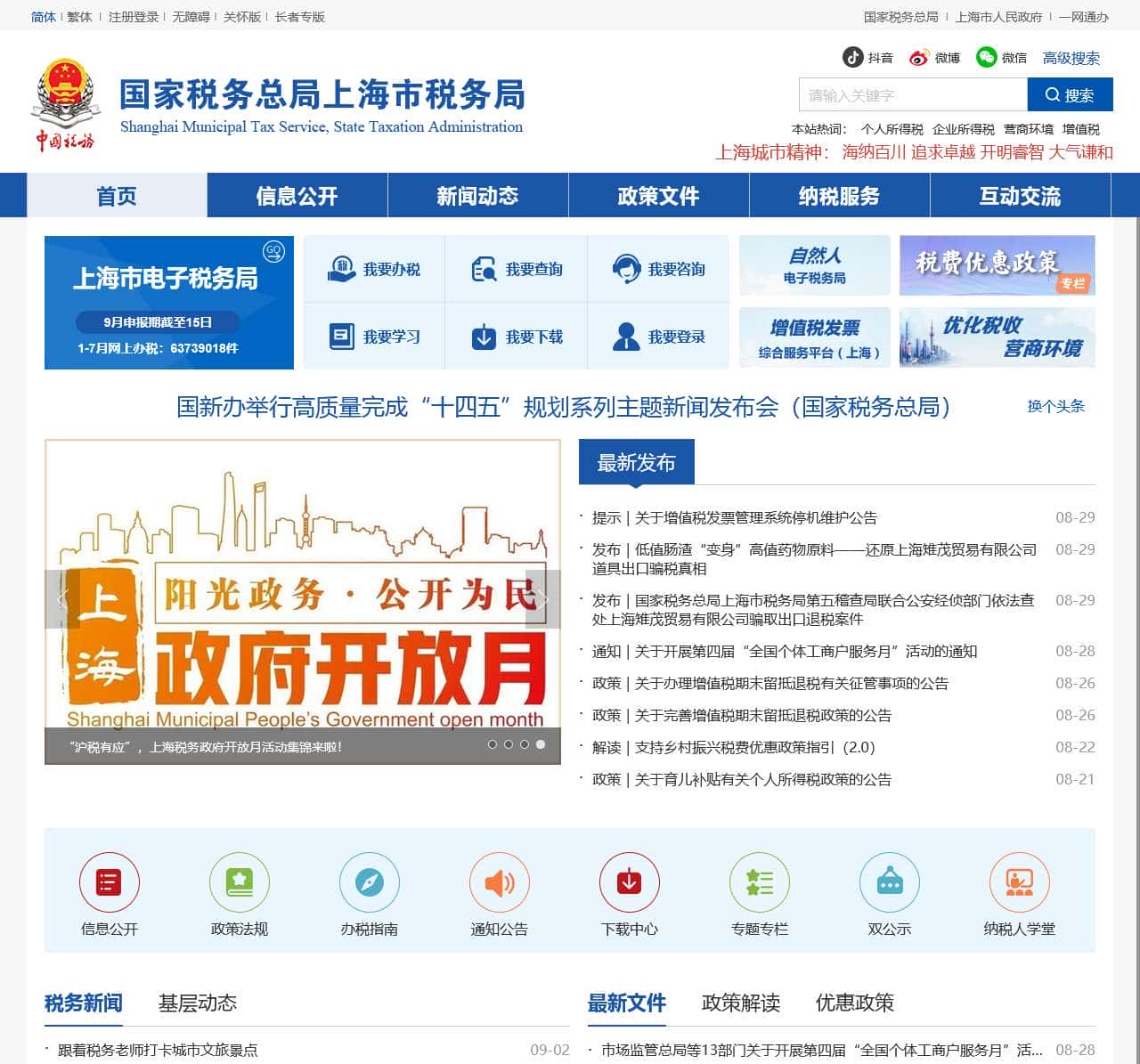Click the keyword search input field
The image size is (1140, 1064).
[x=911, y=94]
